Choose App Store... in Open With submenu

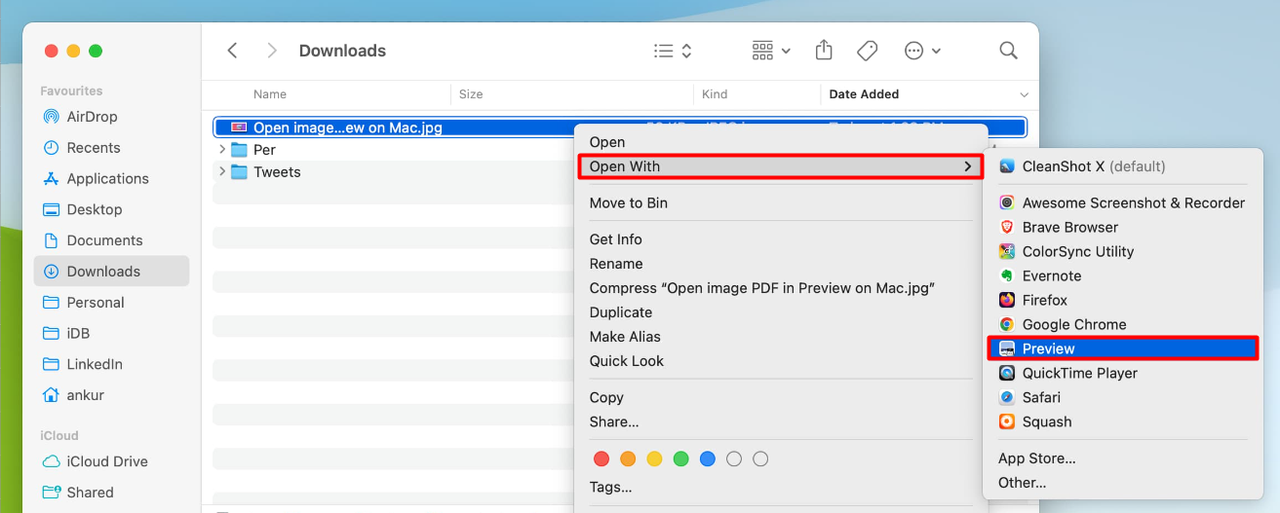(1123, 458)
